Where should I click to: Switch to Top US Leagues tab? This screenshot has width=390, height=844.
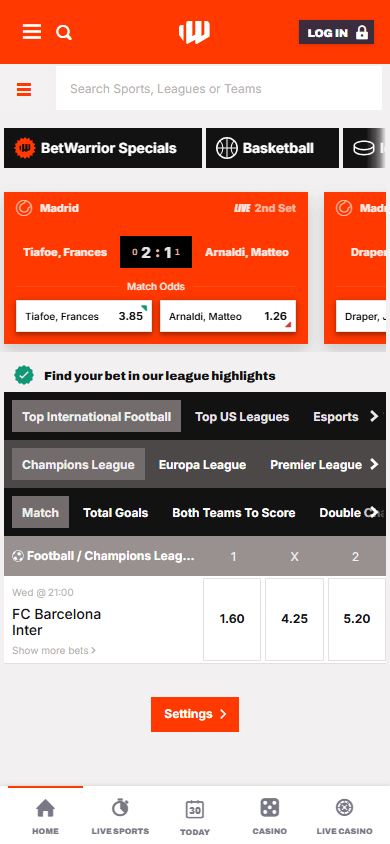click(242, 417)
